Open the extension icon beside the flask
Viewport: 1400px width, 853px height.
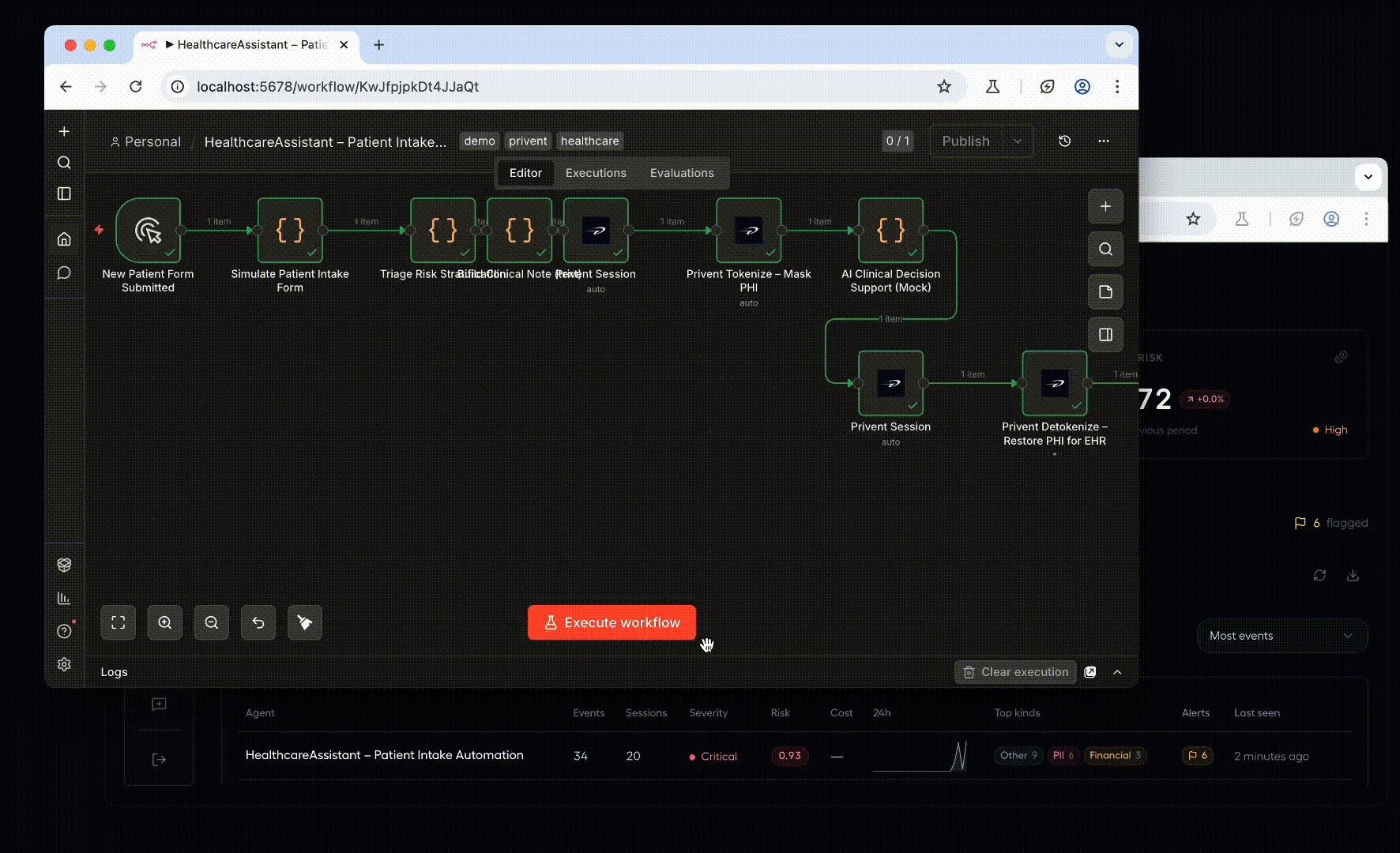pyautogui.click(x=1048, y=87)
